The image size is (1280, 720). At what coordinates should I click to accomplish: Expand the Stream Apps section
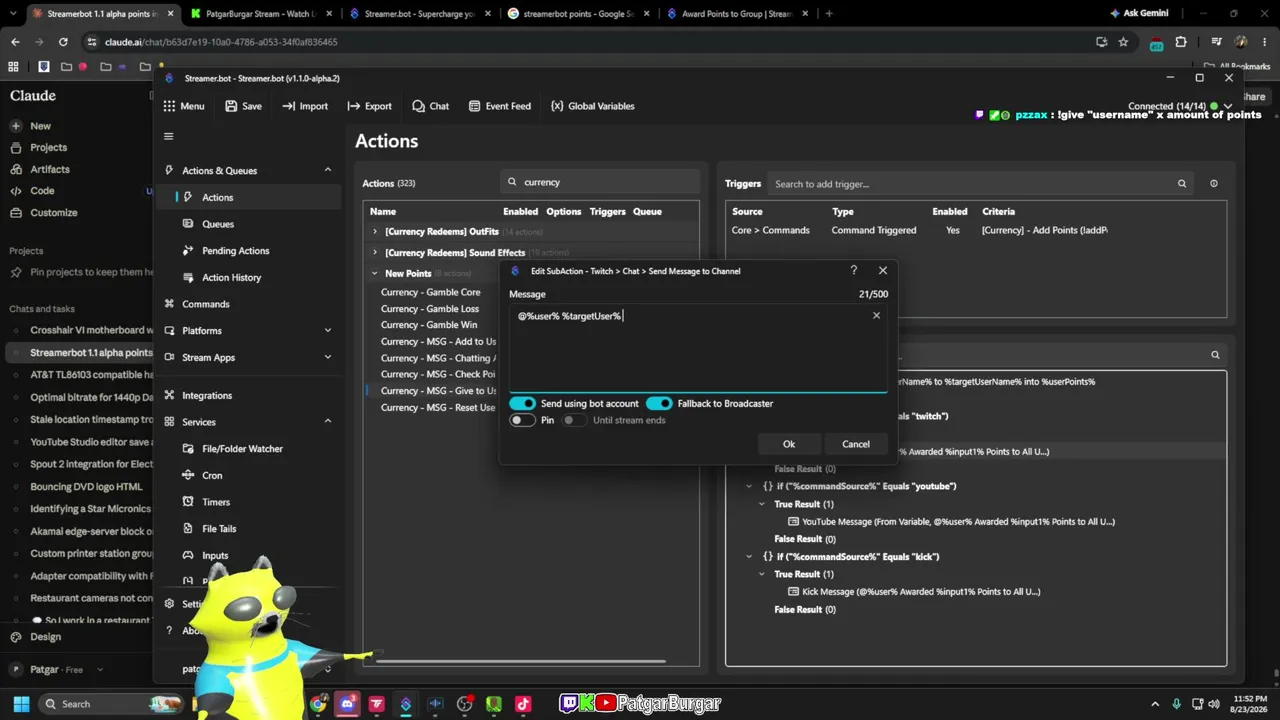click(327, 357)
